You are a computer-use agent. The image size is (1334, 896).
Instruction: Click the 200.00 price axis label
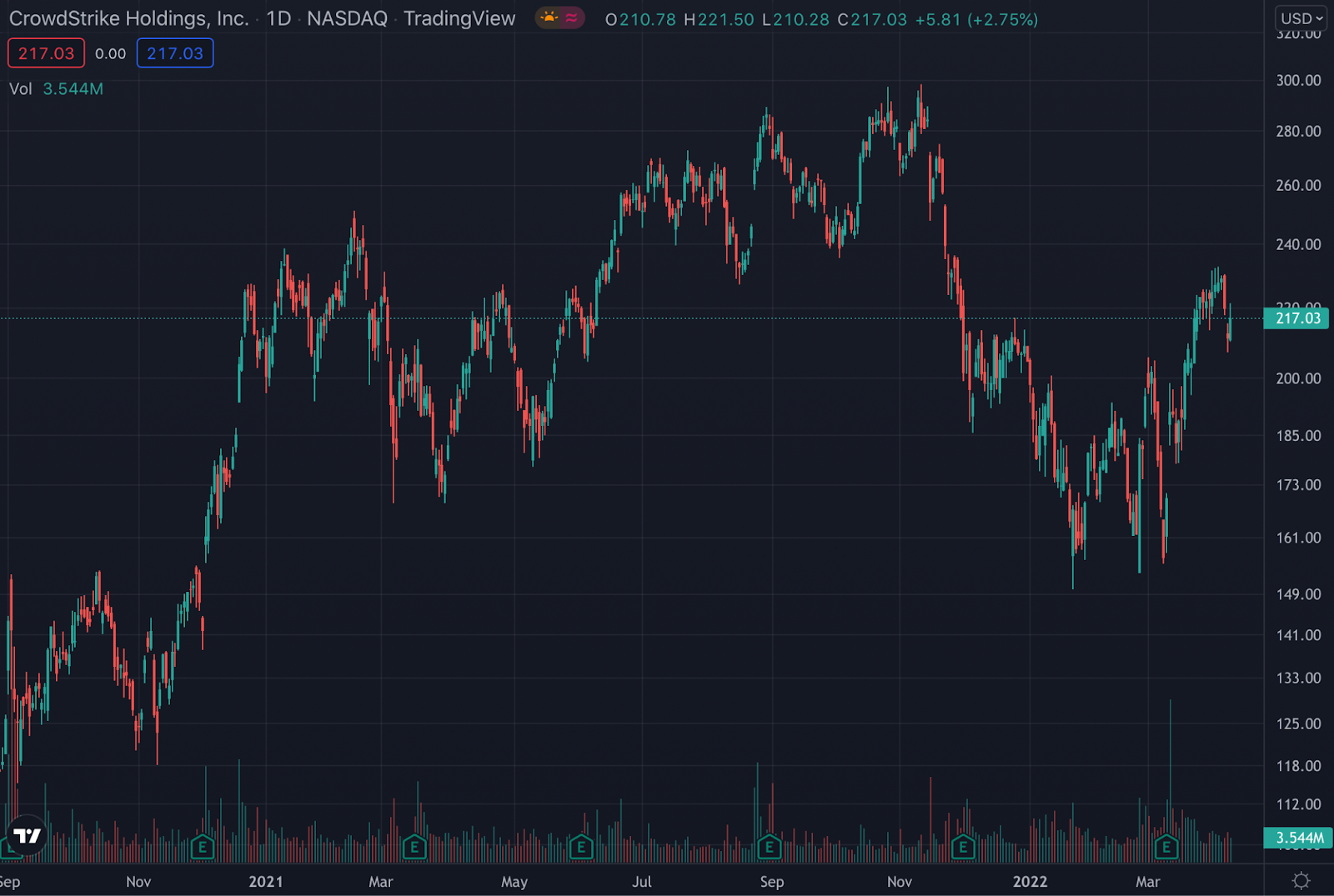coord(1298,378)
